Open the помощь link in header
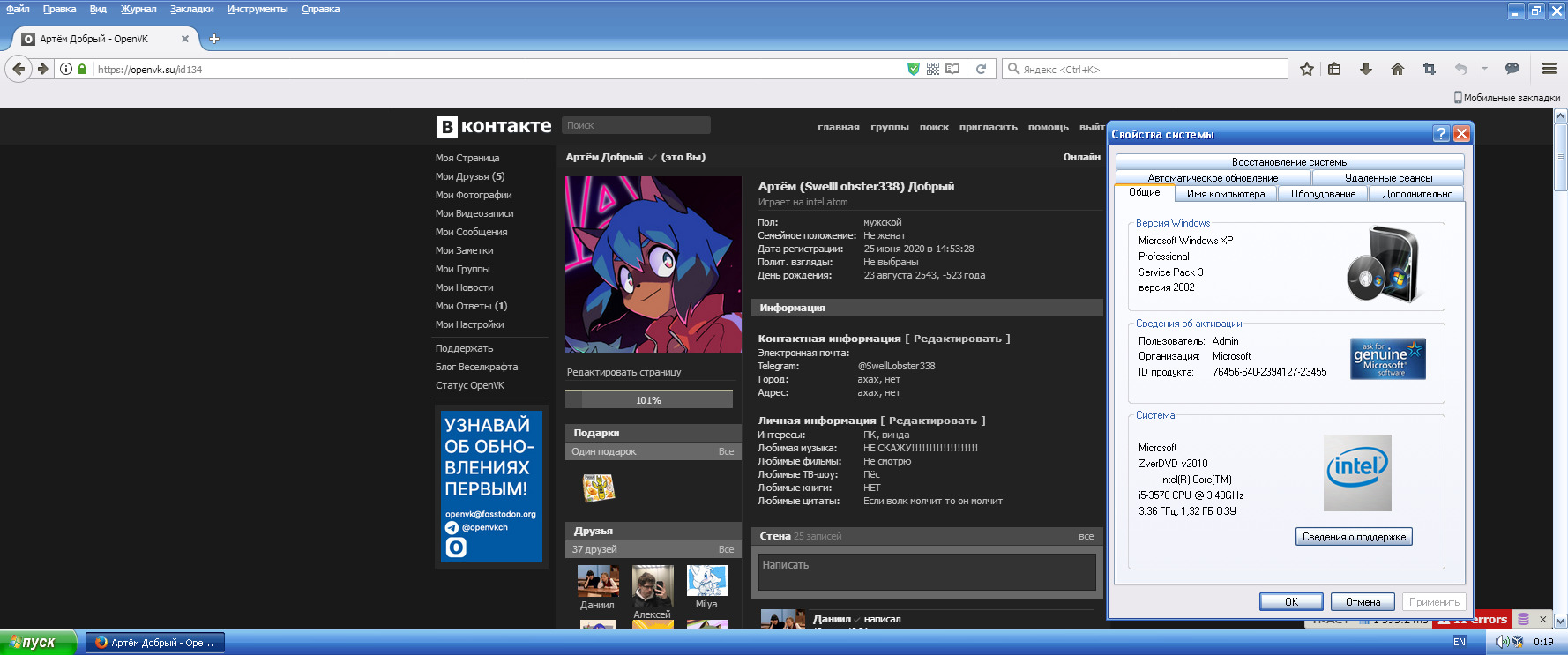This screenshot has height=655, width=1568. tap(1049, 127)
